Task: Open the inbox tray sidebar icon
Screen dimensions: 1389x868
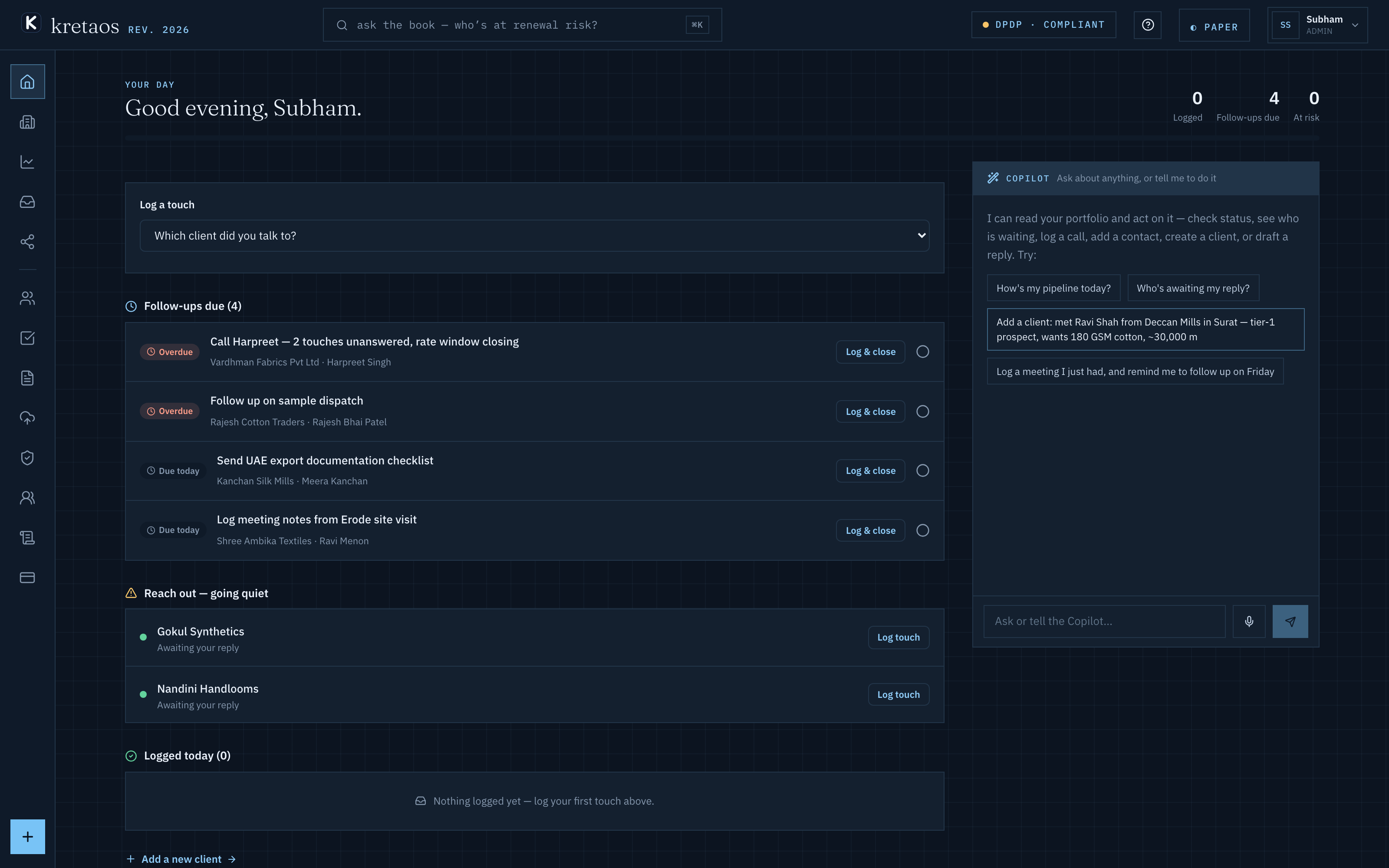Action: [27, 202]
